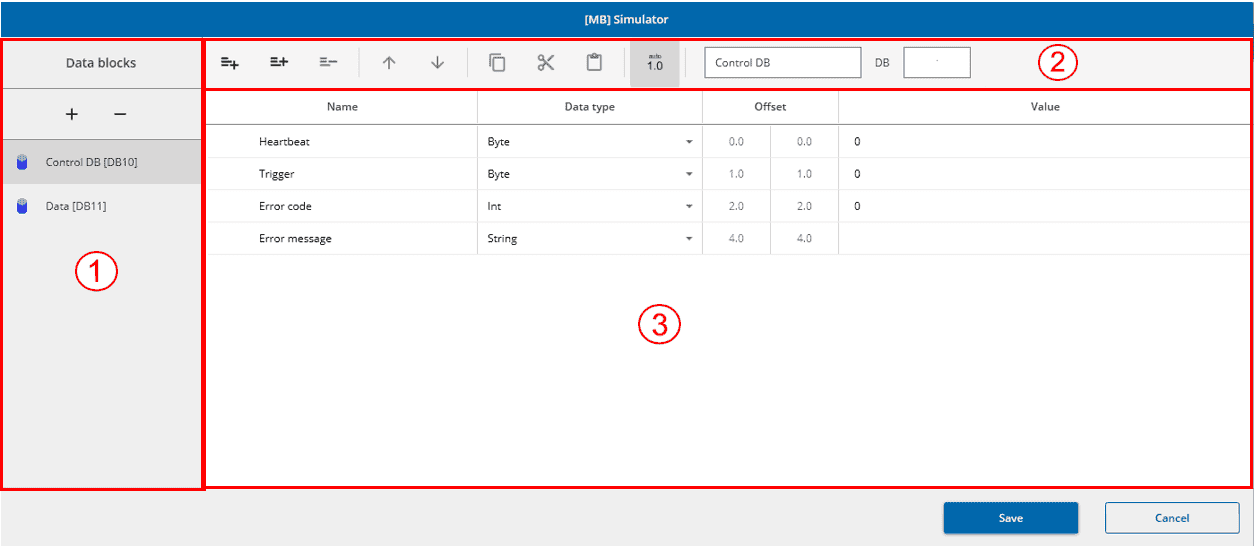Click the Save button
The height and width of the screenshot is (546, 1254).
(1011, 518)
